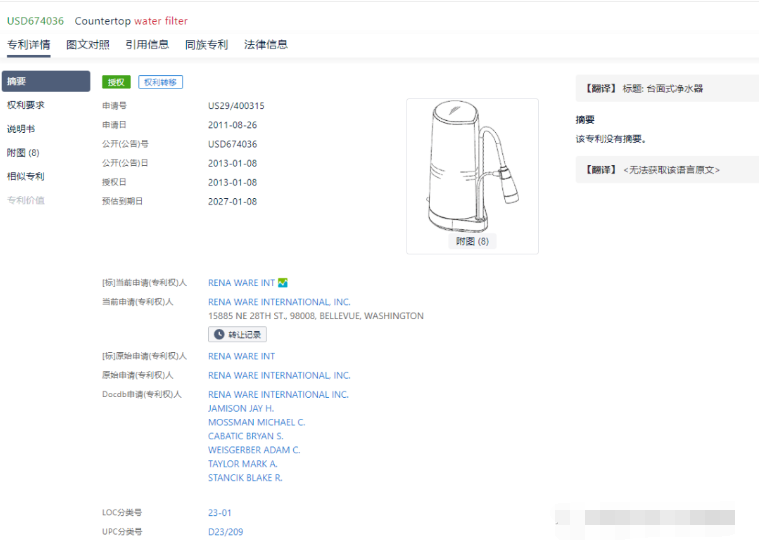Screen dimensions: 771x550
Task: Click the 权利转移 tag
Action: pyautogui.click(x=160, y=82)
